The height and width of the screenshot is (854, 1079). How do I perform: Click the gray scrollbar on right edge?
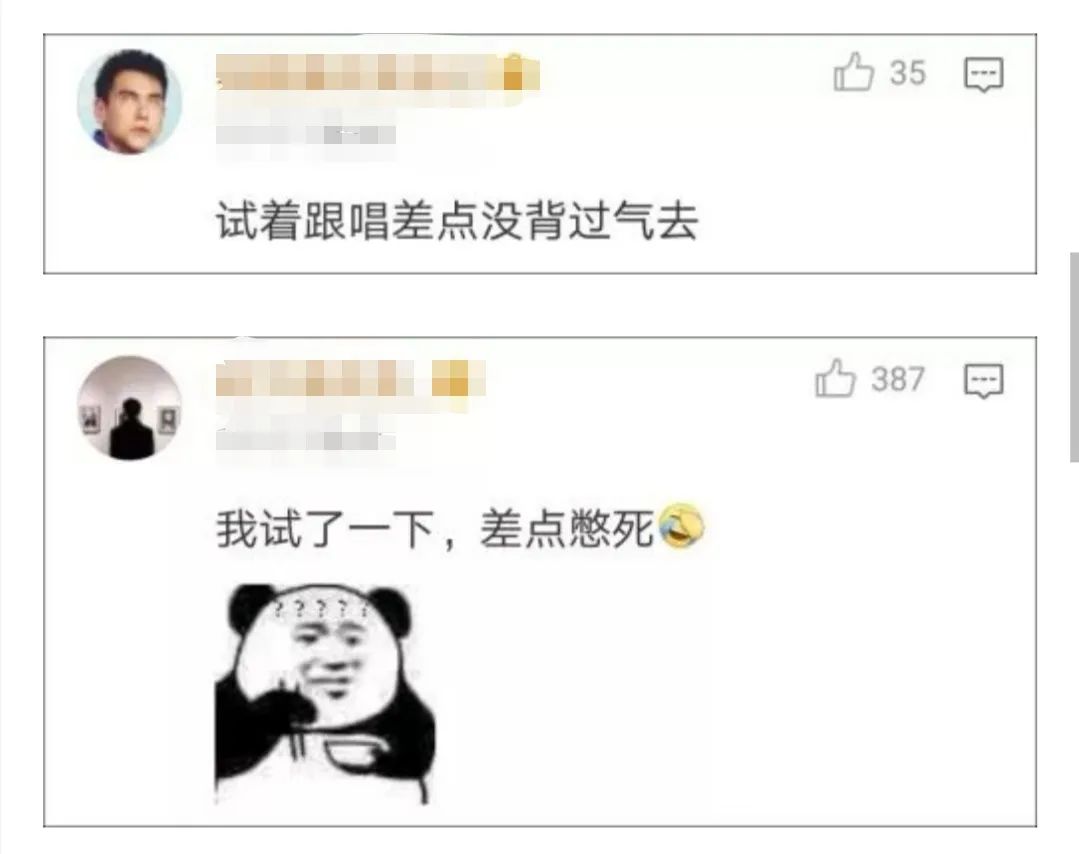tap(1074, 357)
